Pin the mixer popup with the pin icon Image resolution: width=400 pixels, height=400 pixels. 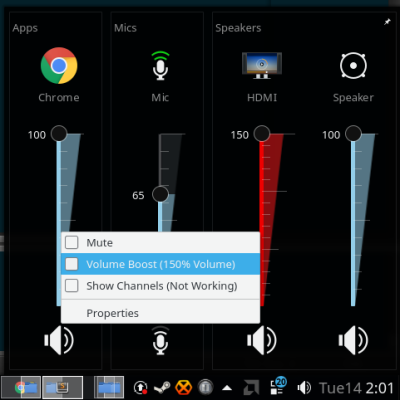point(387,22)
